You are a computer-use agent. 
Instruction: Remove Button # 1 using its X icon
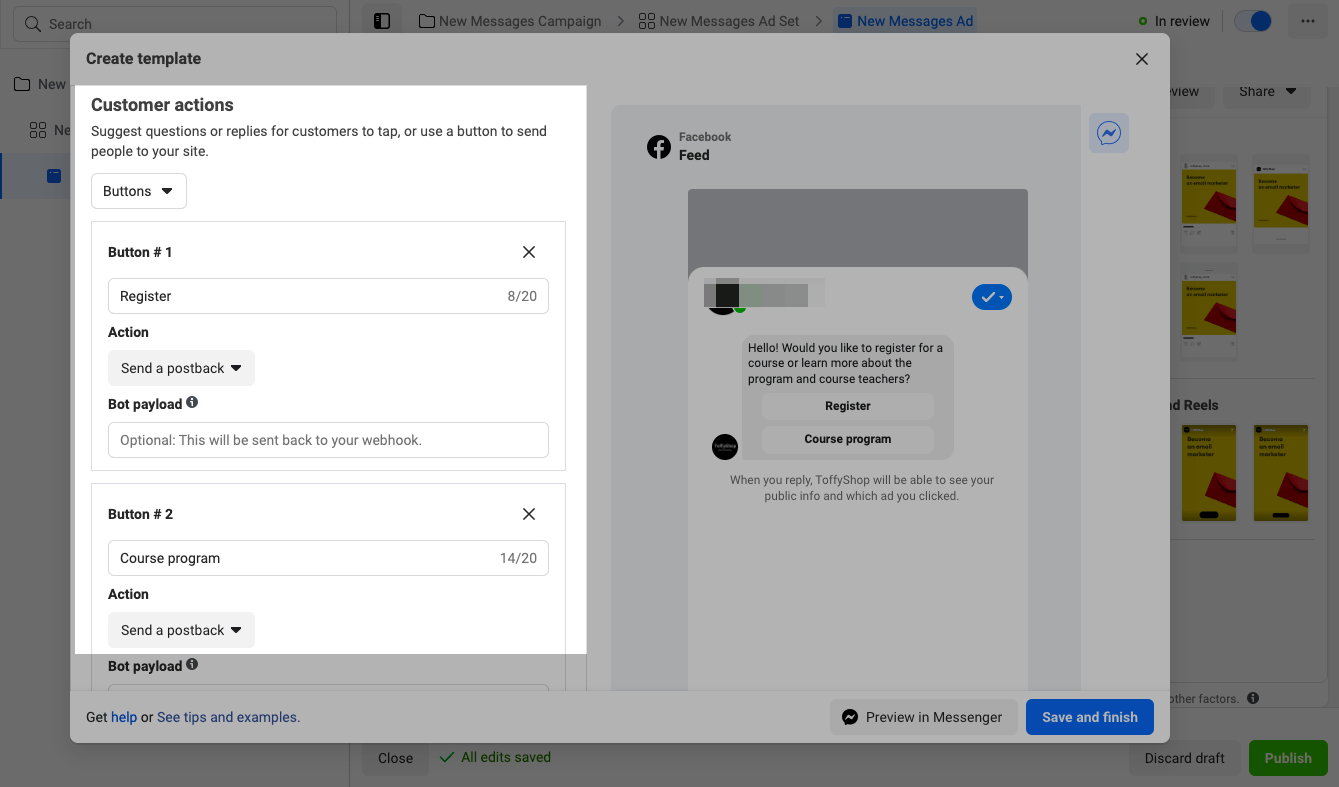point(529,252)
